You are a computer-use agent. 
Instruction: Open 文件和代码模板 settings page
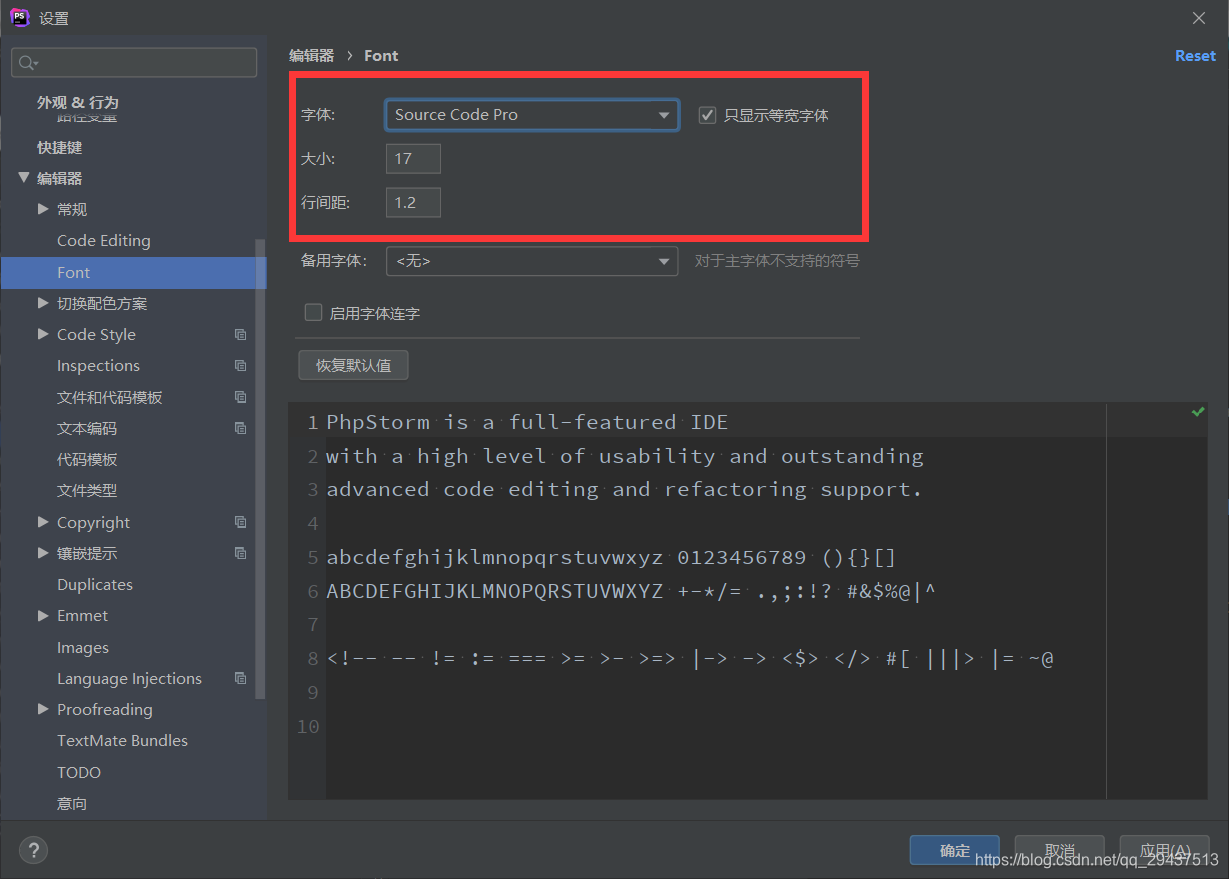pos(109,397)
